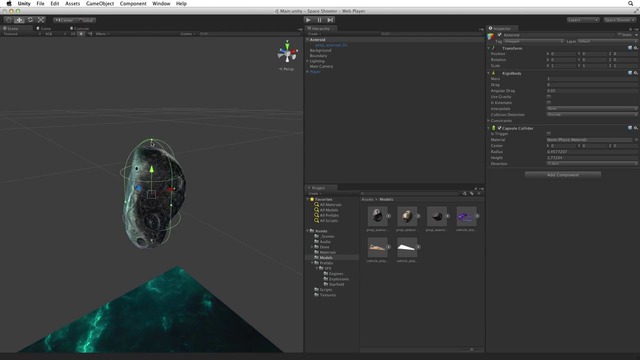The height and width of the screenshot is (360, 640).
Task: Select the Move (translate) tool
Action: pos(19,20)
